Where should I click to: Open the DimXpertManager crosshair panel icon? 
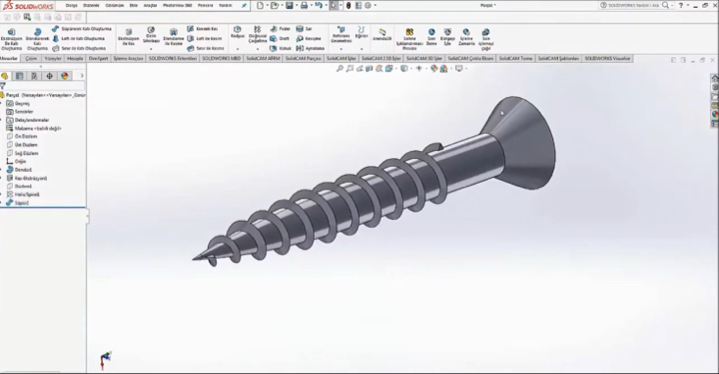[50, 76]
